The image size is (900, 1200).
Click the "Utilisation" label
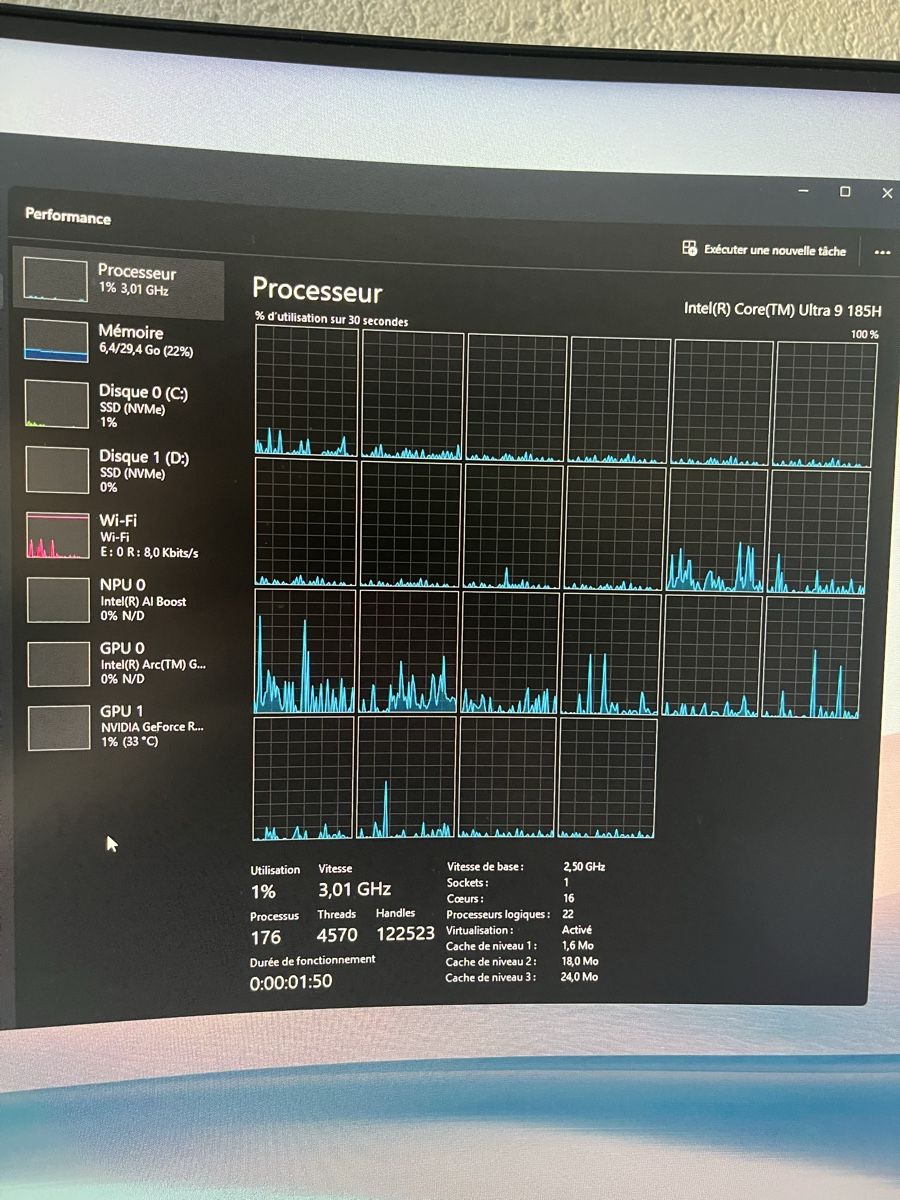275,870
